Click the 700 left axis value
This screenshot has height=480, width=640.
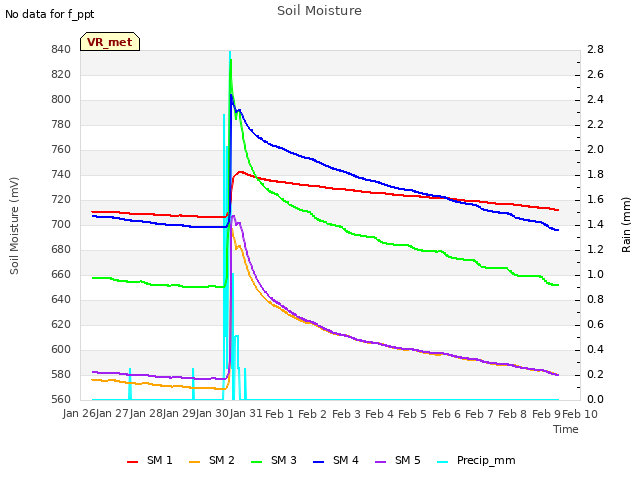click(x=61, y=224)
